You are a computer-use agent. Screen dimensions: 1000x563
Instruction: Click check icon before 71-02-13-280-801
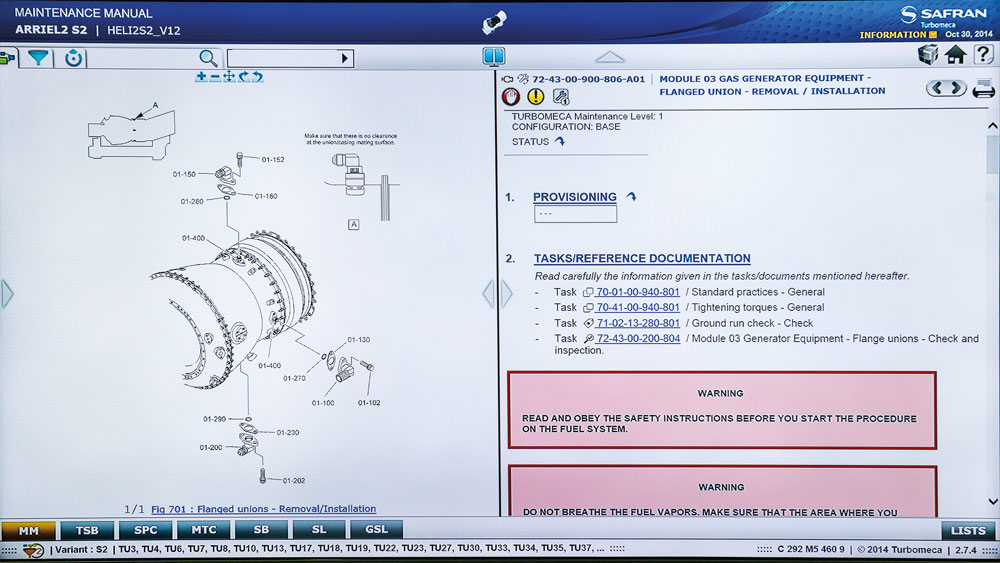coord(588,323)
